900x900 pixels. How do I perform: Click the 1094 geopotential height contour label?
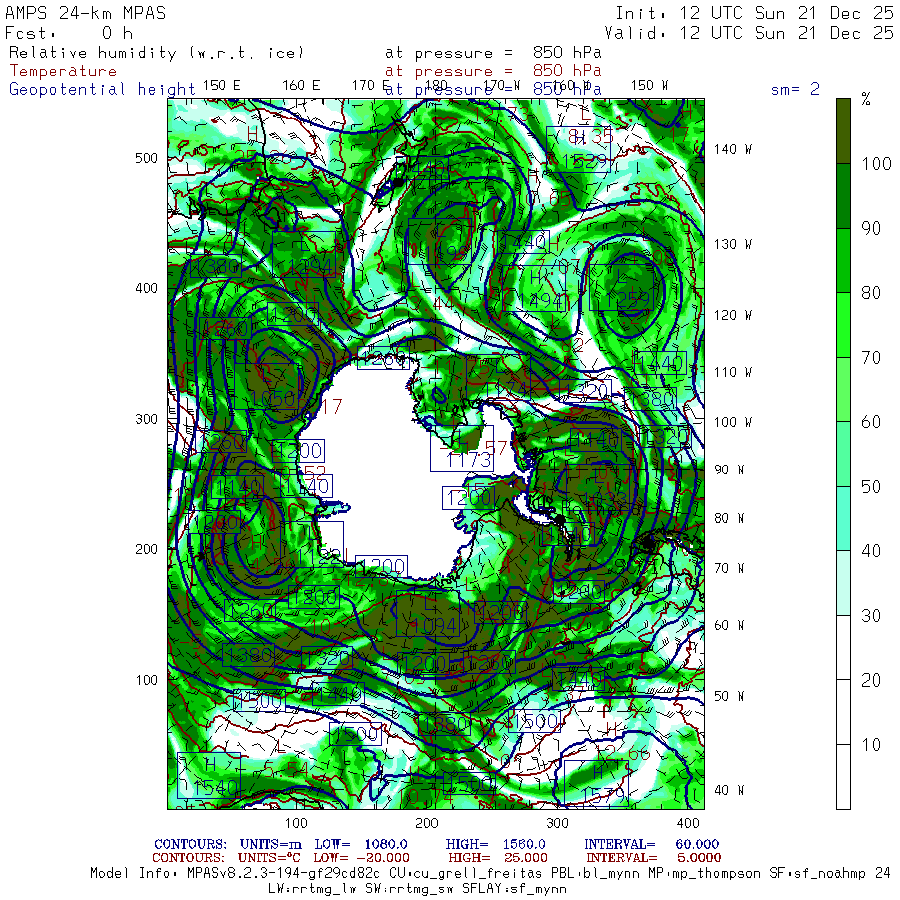tap(429, 626)
